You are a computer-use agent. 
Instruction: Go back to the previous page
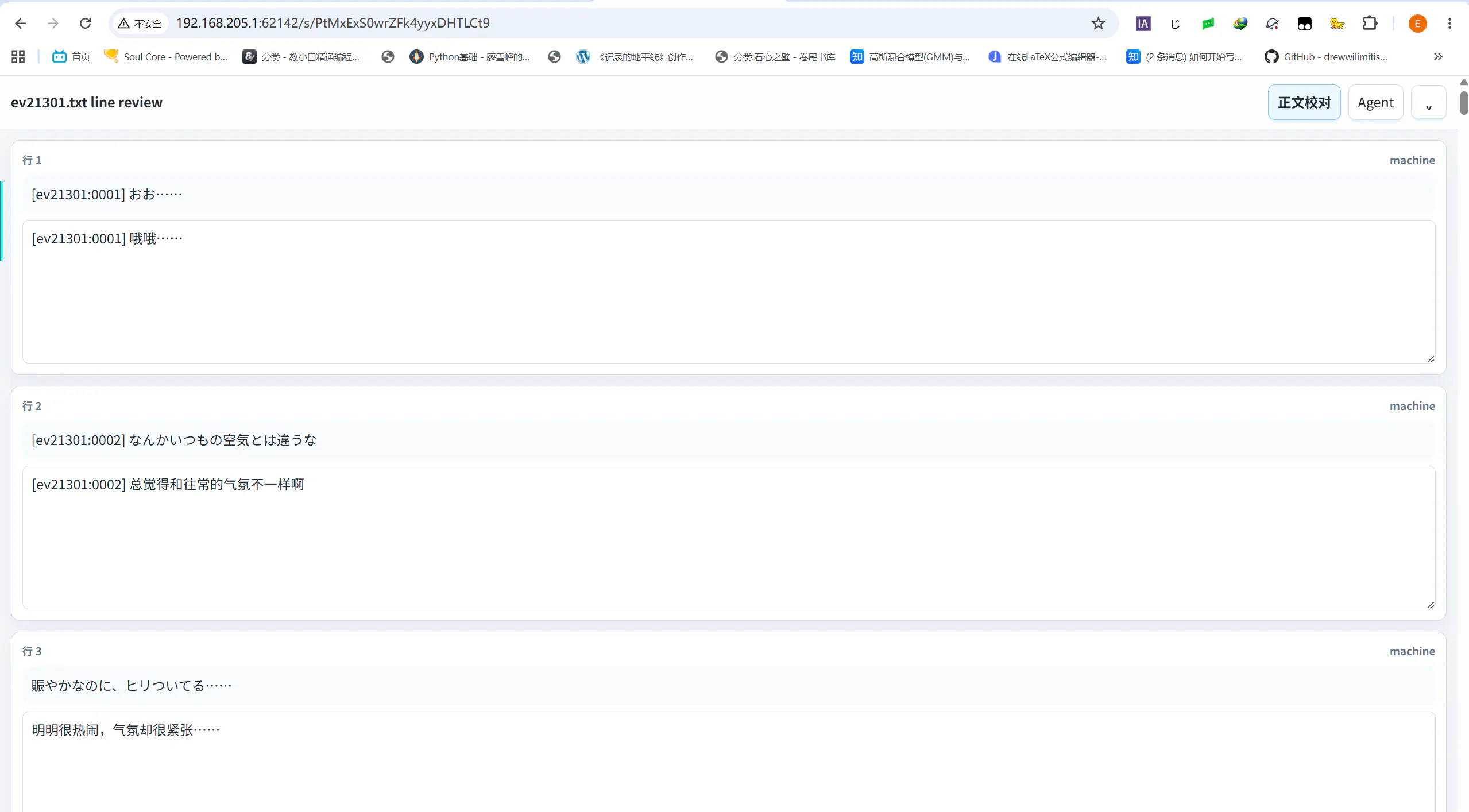click(21, 23)
